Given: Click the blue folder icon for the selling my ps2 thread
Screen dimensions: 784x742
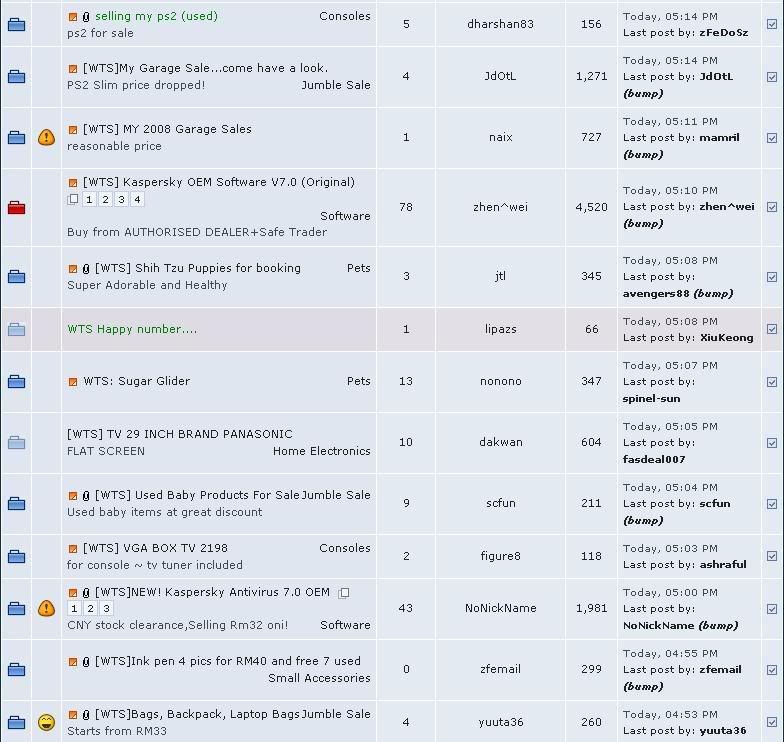Looking at the screenshot, I should [16, 24].
